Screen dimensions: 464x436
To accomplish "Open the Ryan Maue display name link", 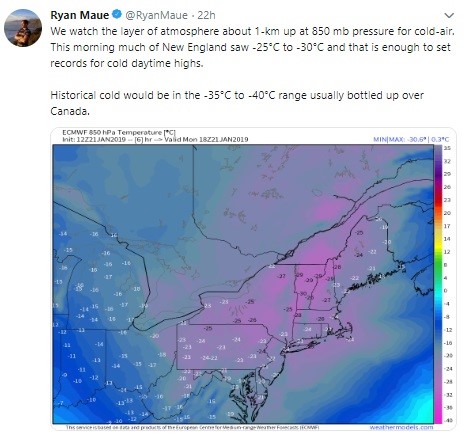I will pos(80,15).
